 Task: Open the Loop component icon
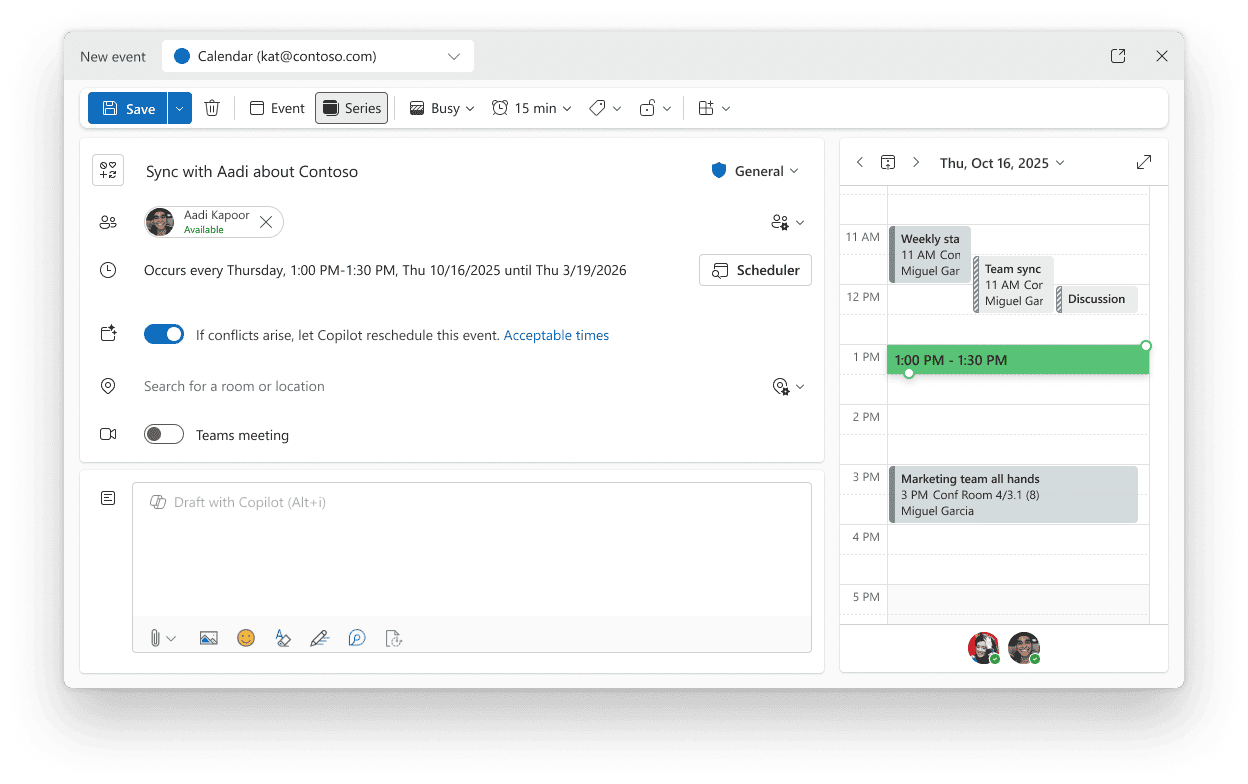357,638
